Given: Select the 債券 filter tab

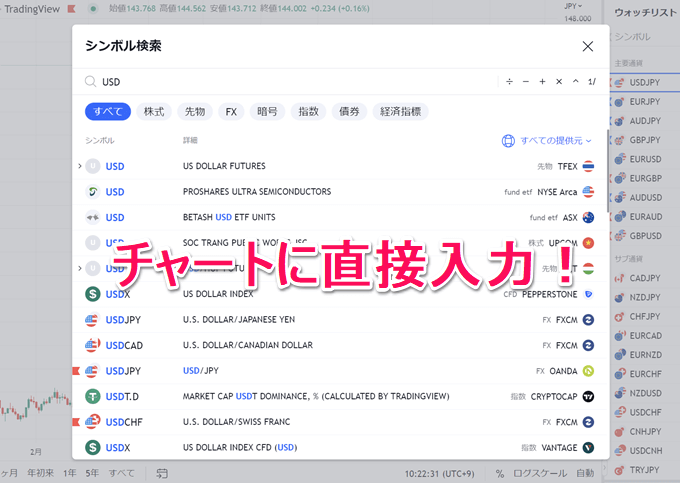Looking at the screenshot, I should (x=349, y=111).
